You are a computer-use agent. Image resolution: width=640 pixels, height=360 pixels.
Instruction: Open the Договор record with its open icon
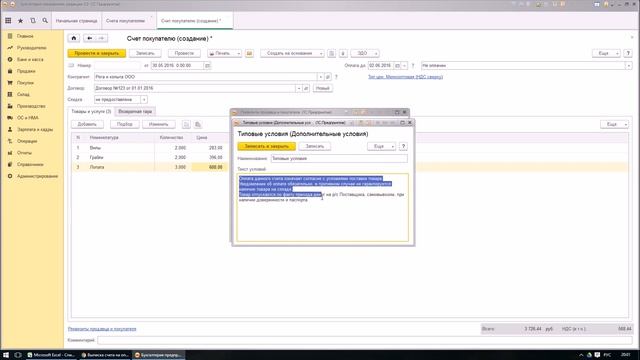pyautogui.click(x=306, y=88)
